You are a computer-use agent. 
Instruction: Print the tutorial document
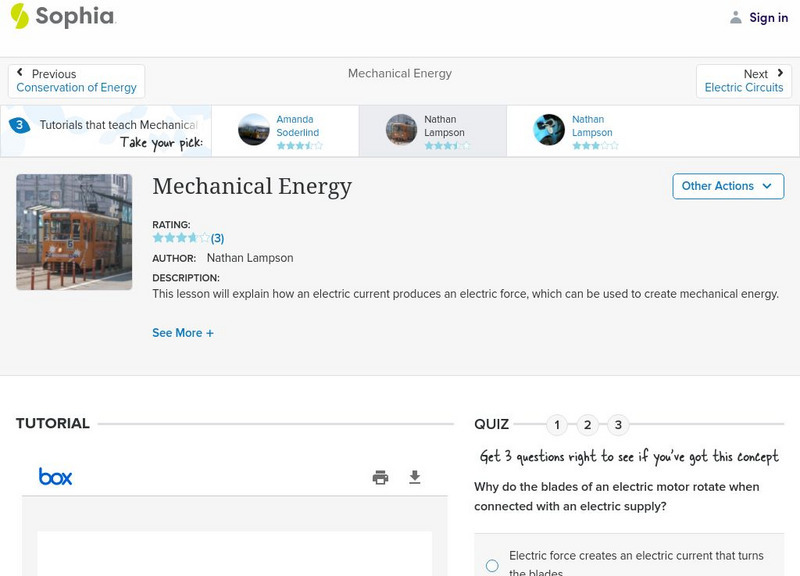coord(380,478)
